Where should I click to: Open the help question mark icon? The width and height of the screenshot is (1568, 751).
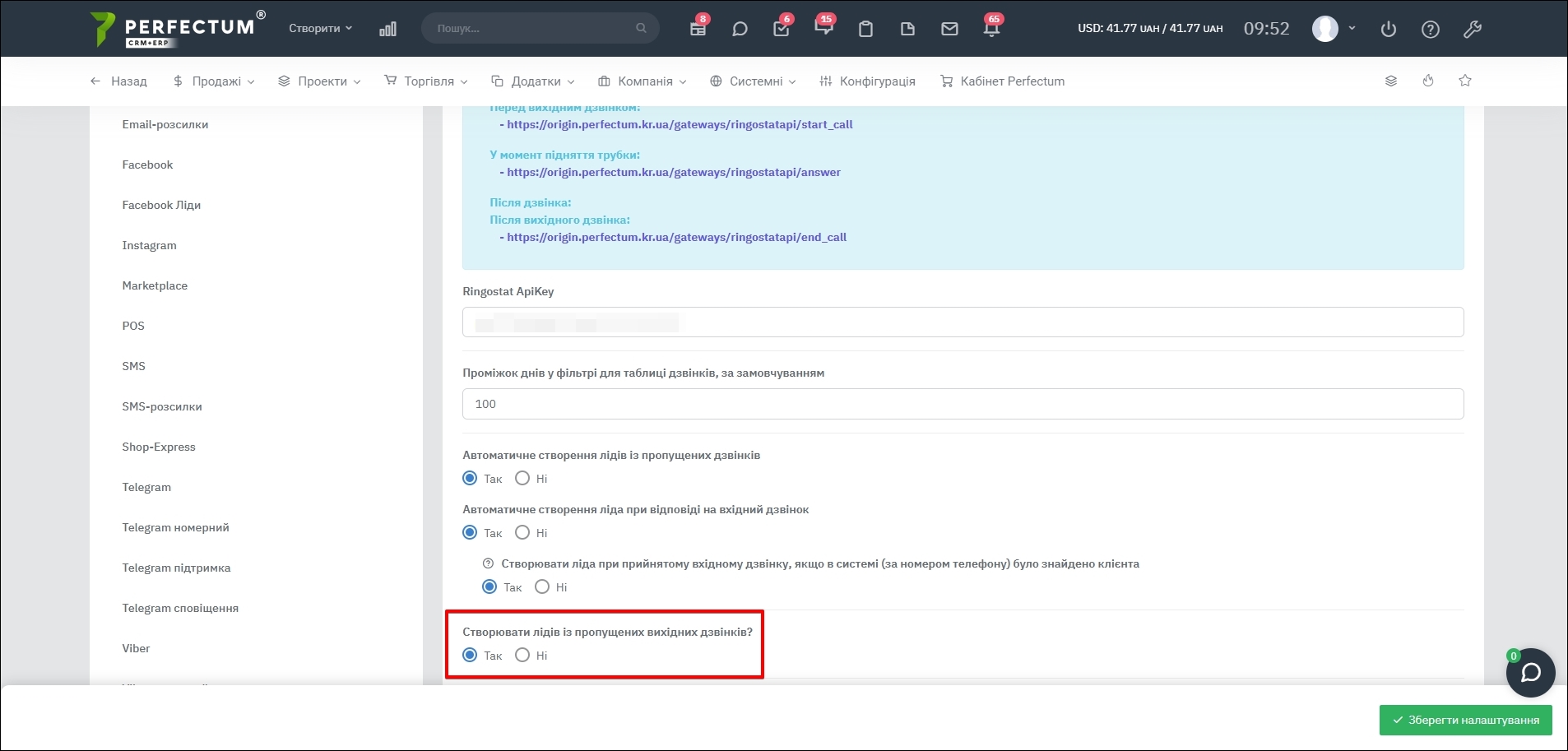coord(1431,29)
